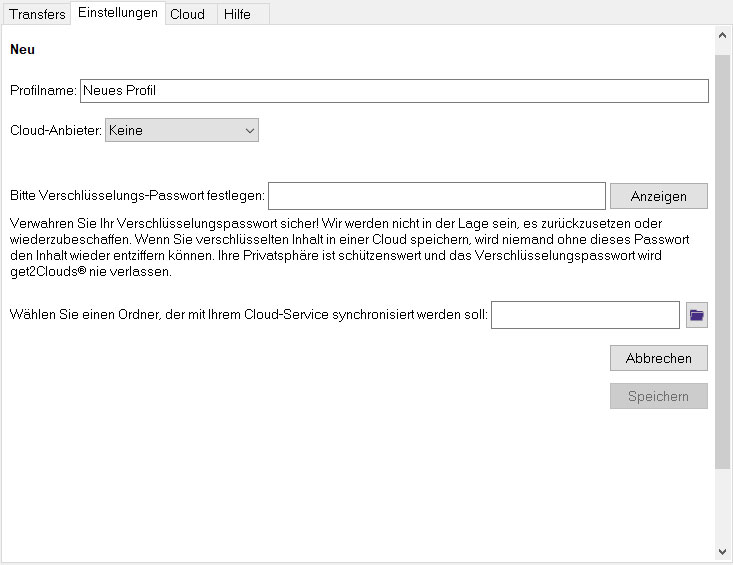
Task: Expand the Cloud-Anbieter dropdown showing Keine
Action: (x=182, y=130)
